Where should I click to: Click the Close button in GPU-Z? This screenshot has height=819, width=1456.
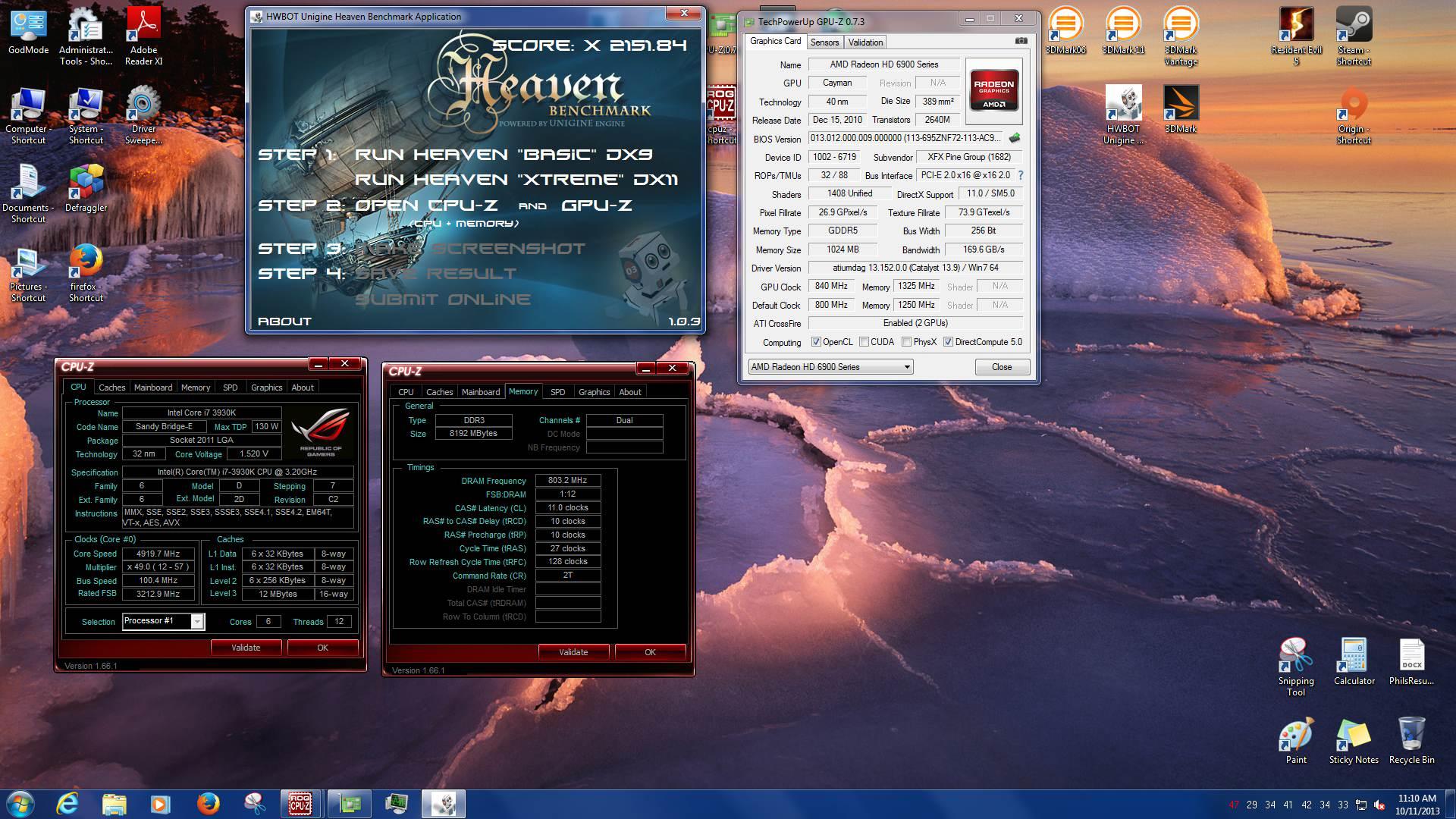[1002, 367]
